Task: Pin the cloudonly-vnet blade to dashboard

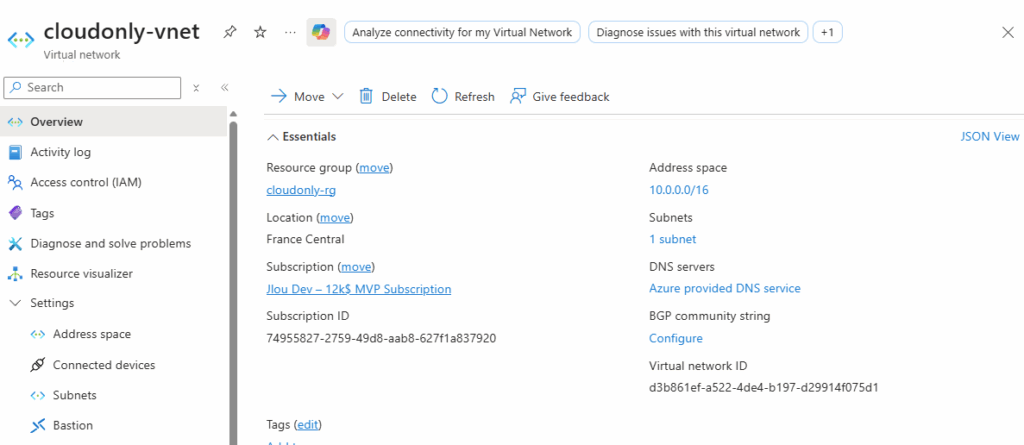Action: click(230, 32)
